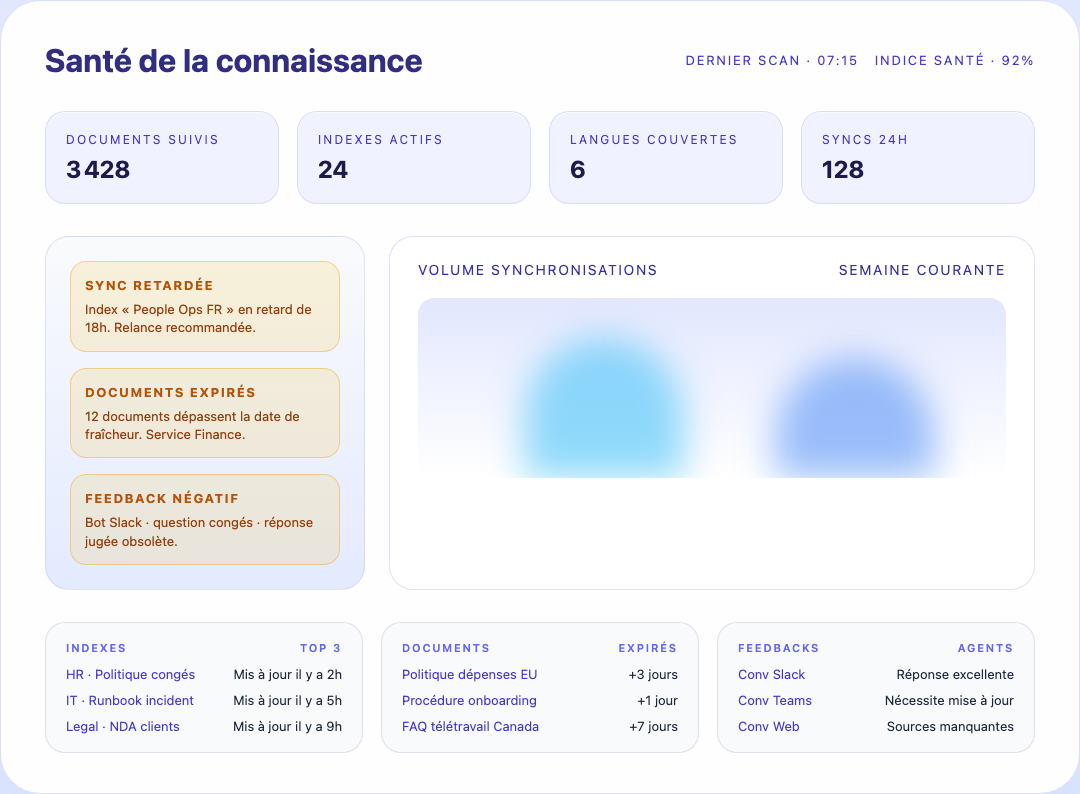Select the Documents suivis stat card

(162, 157)
